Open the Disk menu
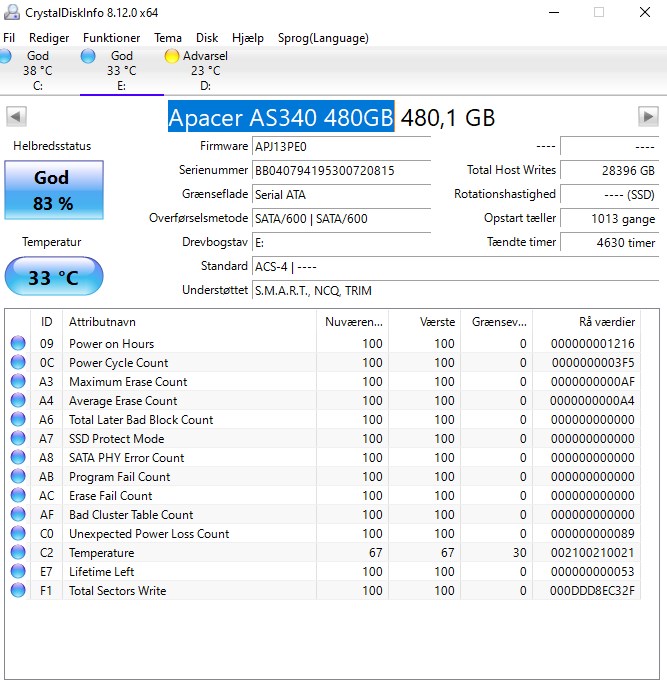This screenshot has width=667, height=688. point(207,38)
